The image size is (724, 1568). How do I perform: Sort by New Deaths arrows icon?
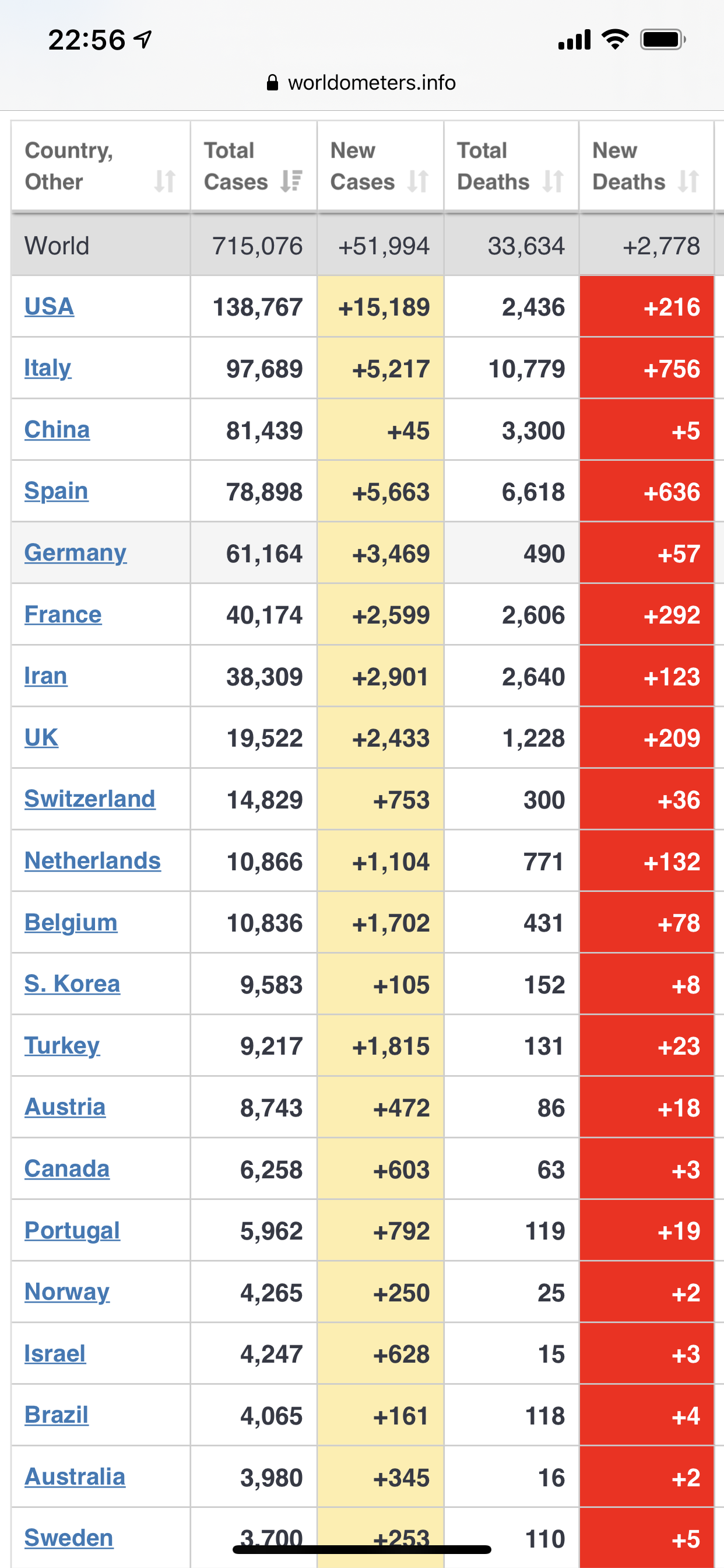[688, 181]
